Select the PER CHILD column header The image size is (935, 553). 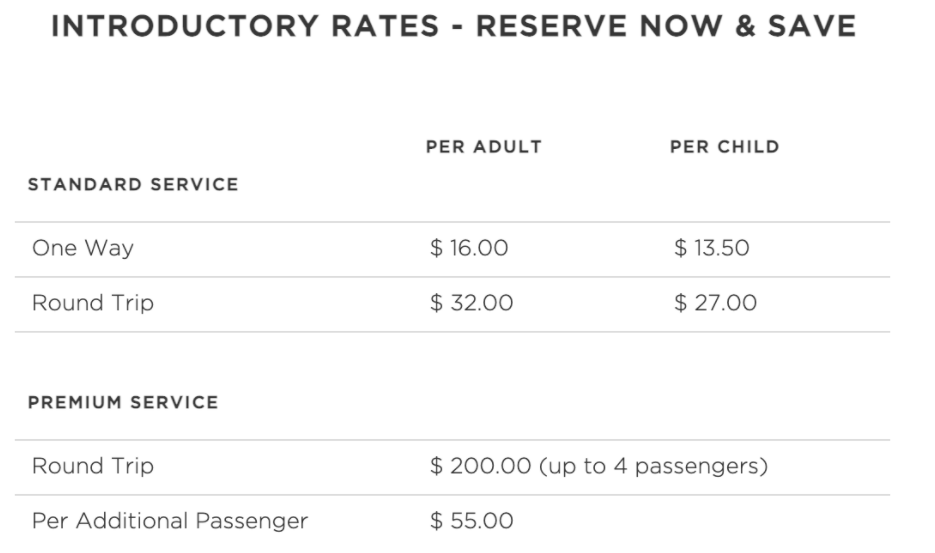725,147
